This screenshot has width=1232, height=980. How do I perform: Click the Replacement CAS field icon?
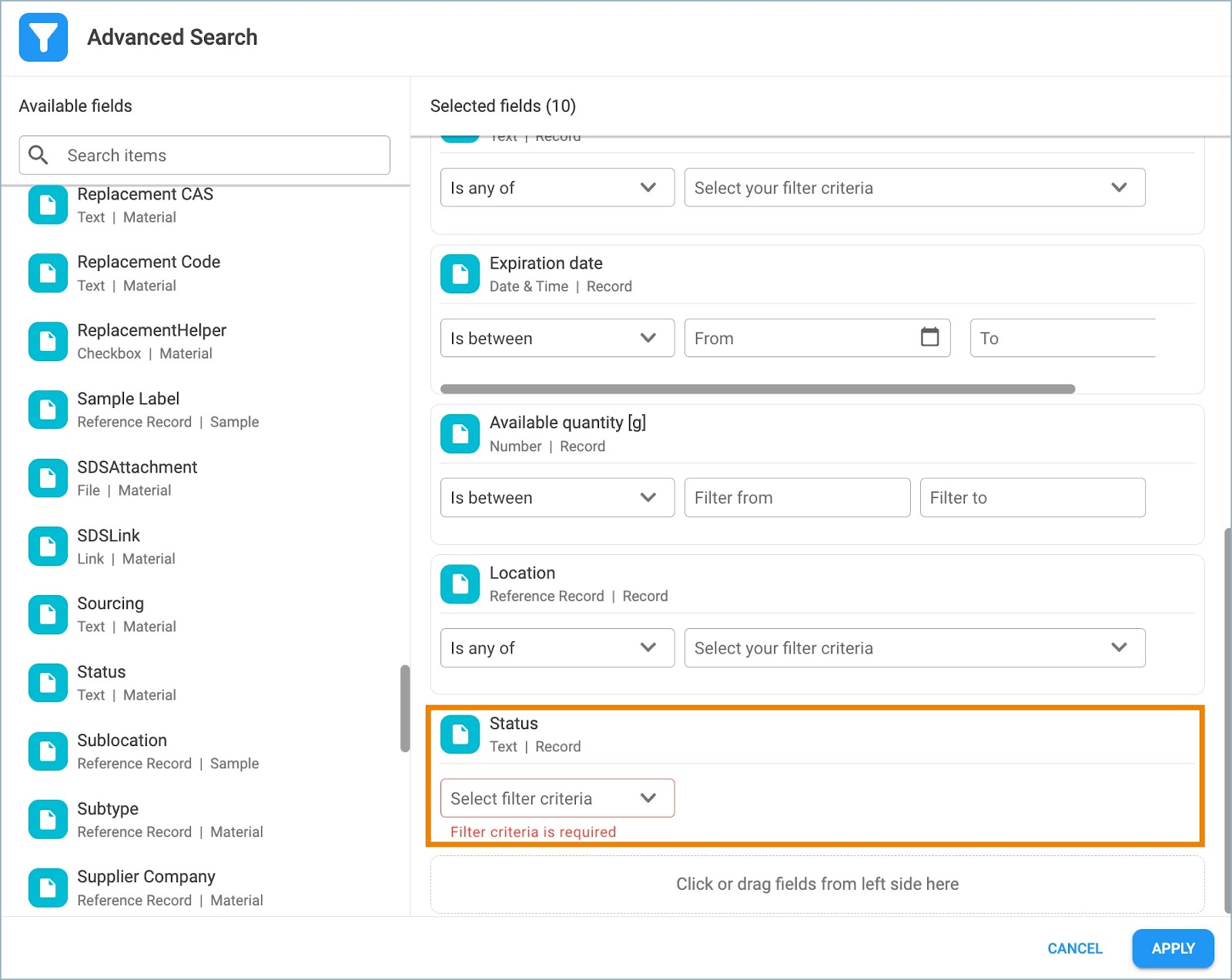(48, 205)
